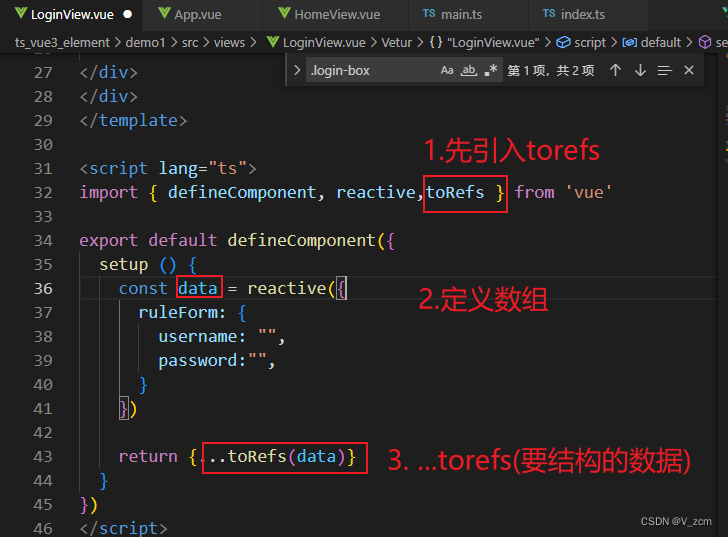Select demo1 breadcrumb folder
This screenshot has width=728, height=537.
(145, 43)
